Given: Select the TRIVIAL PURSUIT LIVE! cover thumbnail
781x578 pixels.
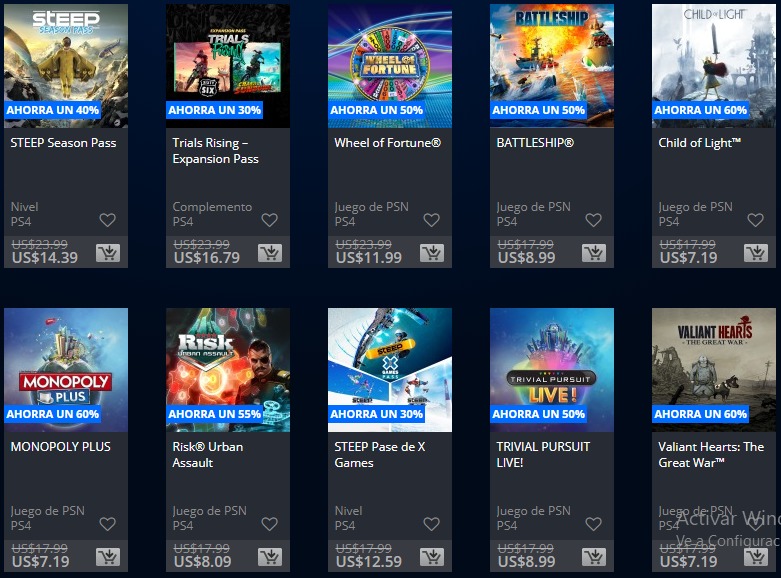Looking at the screenshot, I should point(552,370).
